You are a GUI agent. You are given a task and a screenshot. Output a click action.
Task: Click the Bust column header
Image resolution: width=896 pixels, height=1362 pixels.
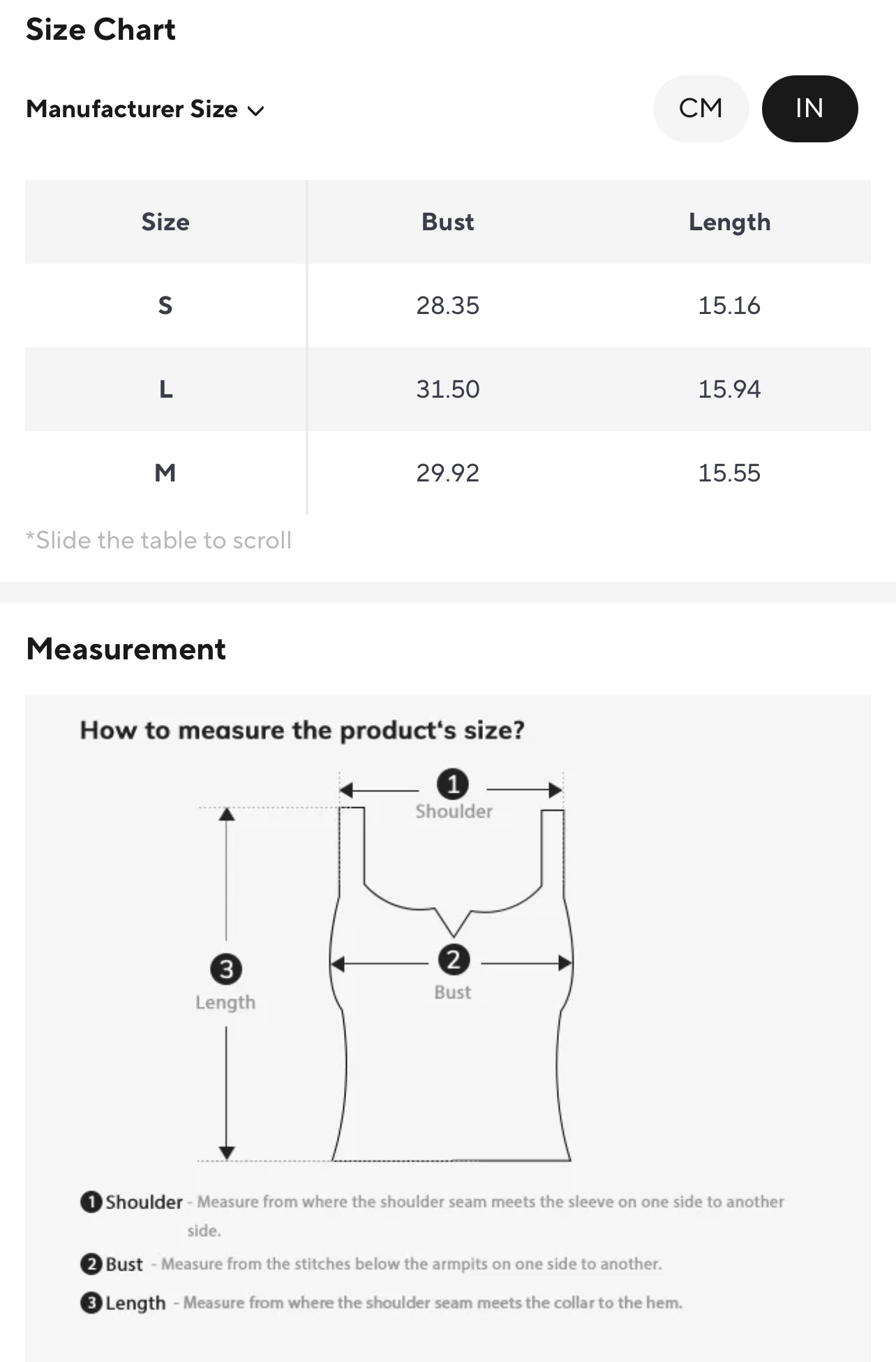(x=447, y=222)
